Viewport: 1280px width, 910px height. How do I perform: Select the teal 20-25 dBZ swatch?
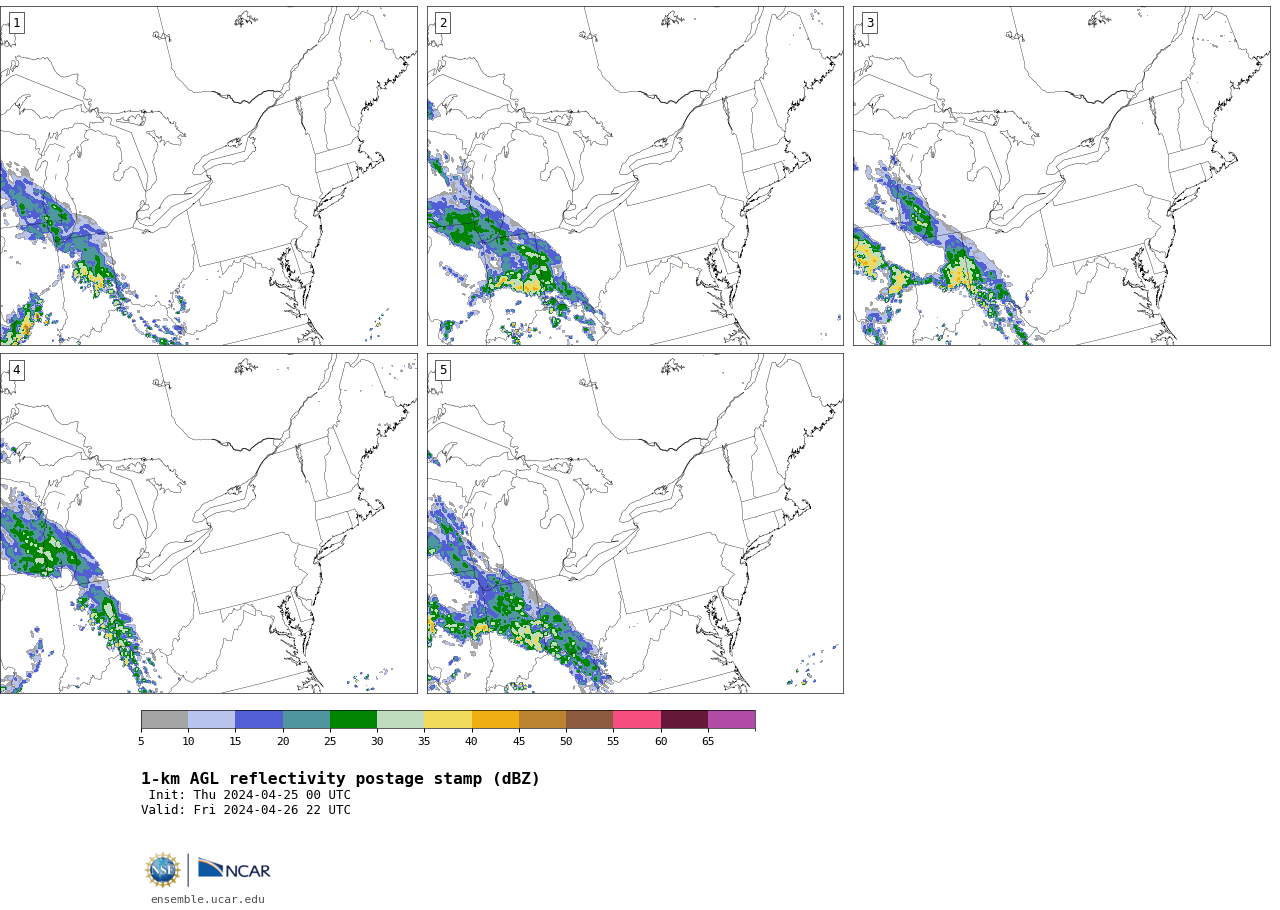tap(306, 720)
